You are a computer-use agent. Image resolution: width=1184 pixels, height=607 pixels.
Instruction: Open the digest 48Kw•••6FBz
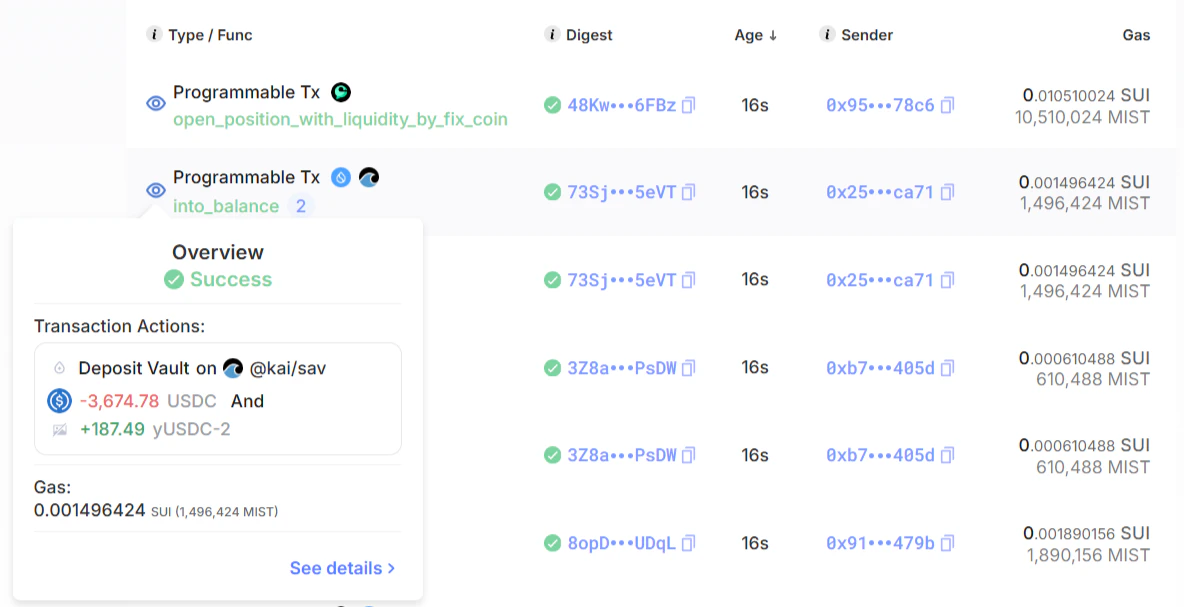click(621, 105)
